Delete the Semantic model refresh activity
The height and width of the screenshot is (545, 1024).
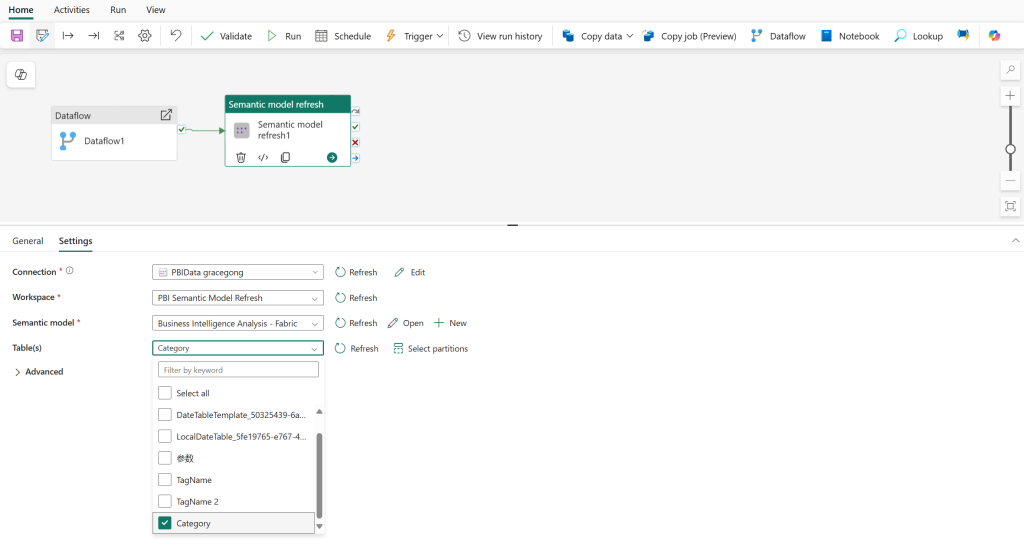[x=241, y=157]
